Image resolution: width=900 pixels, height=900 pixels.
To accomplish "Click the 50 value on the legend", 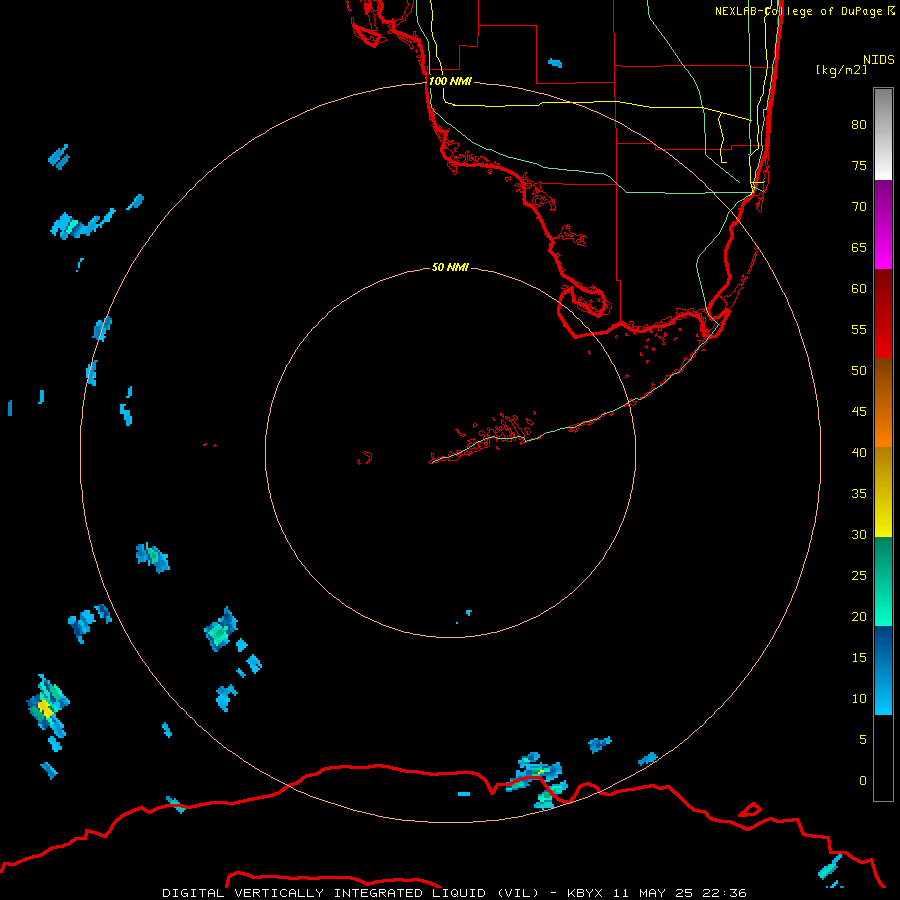I will click(x=859, y=371).
